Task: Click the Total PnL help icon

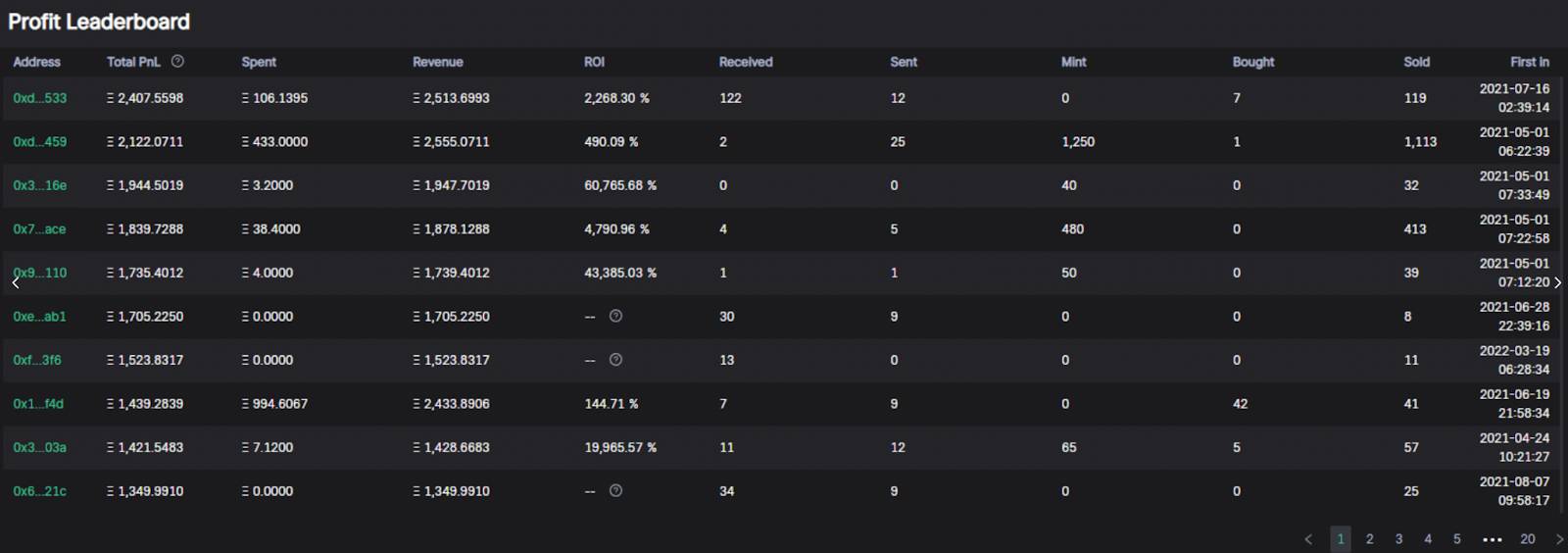Action: pos(177,61)
